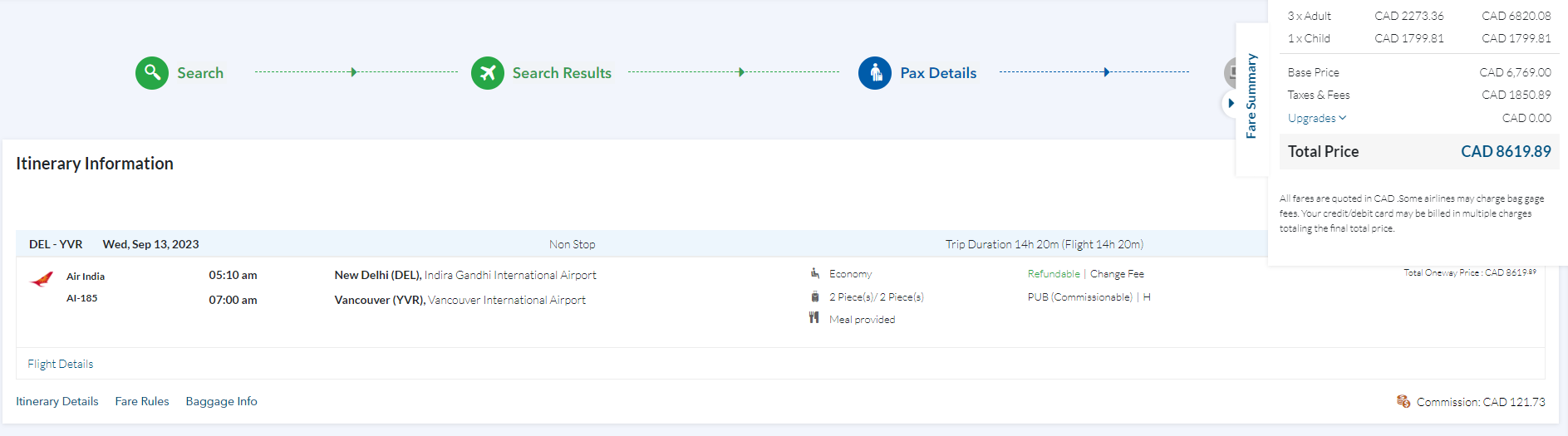Image resolution: width=1568 pixels, height=436 pixels.
Task: Click the vertical Fare Summary label
Action: (1251, 96)
